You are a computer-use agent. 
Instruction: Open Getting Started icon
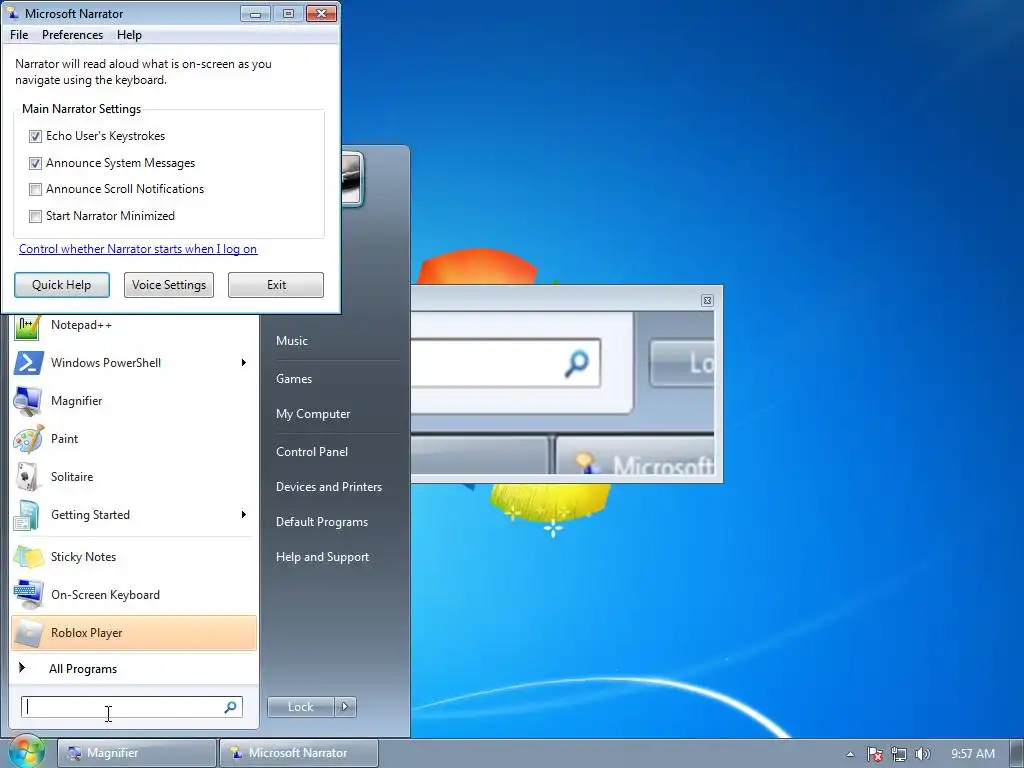click(27, 515)
